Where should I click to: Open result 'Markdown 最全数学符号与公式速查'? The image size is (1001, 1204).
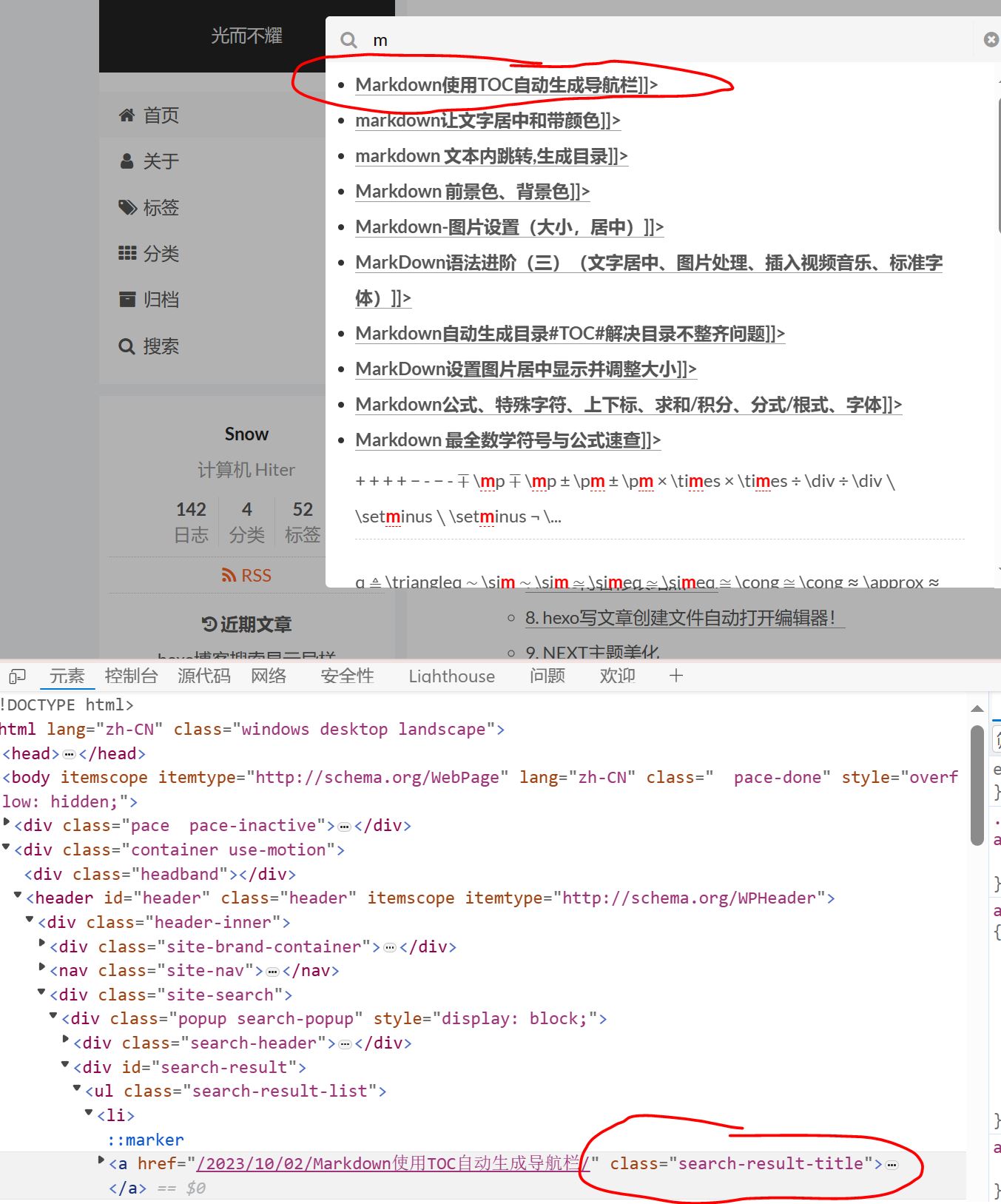click(508, 440)
